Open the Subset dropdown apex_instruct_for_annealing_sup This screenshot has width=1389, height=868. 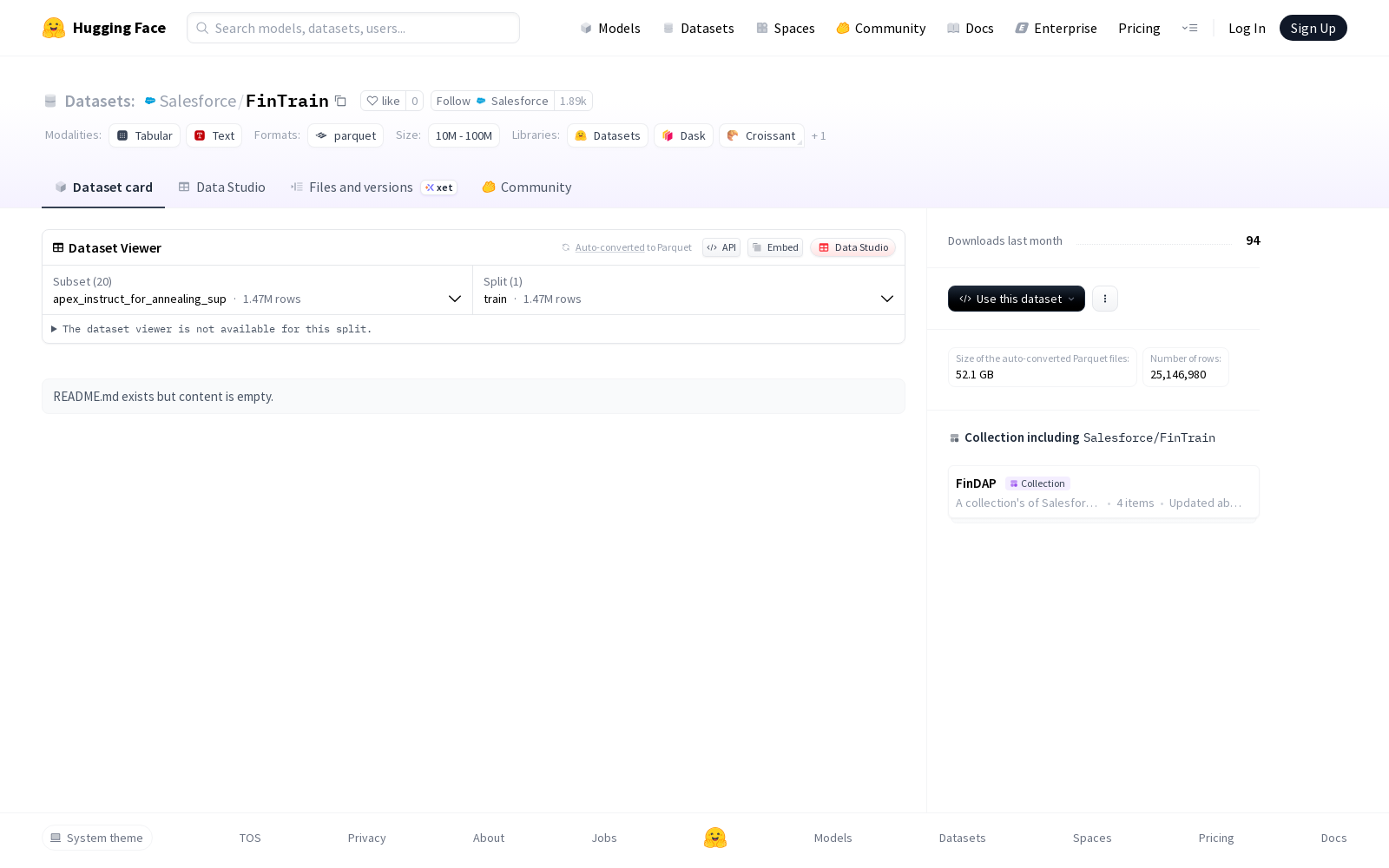(x=258, y=290)
